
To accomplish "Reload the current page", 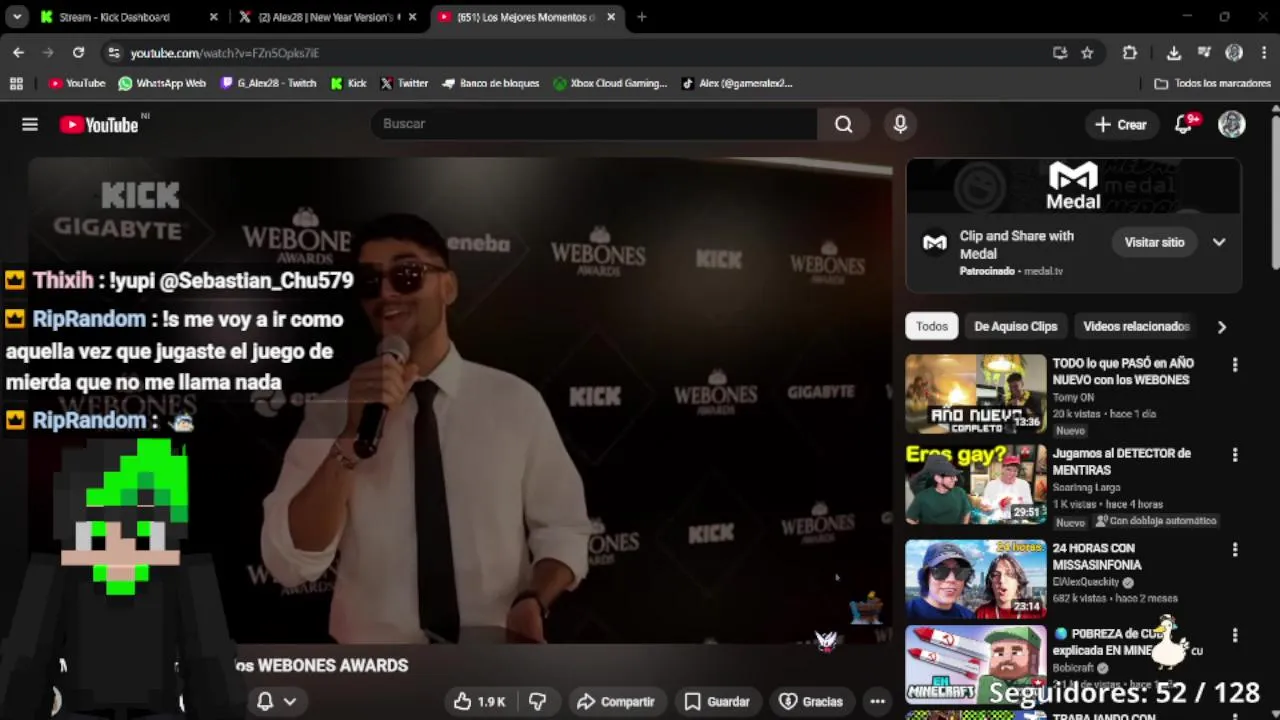I will [x=78, y=52].
